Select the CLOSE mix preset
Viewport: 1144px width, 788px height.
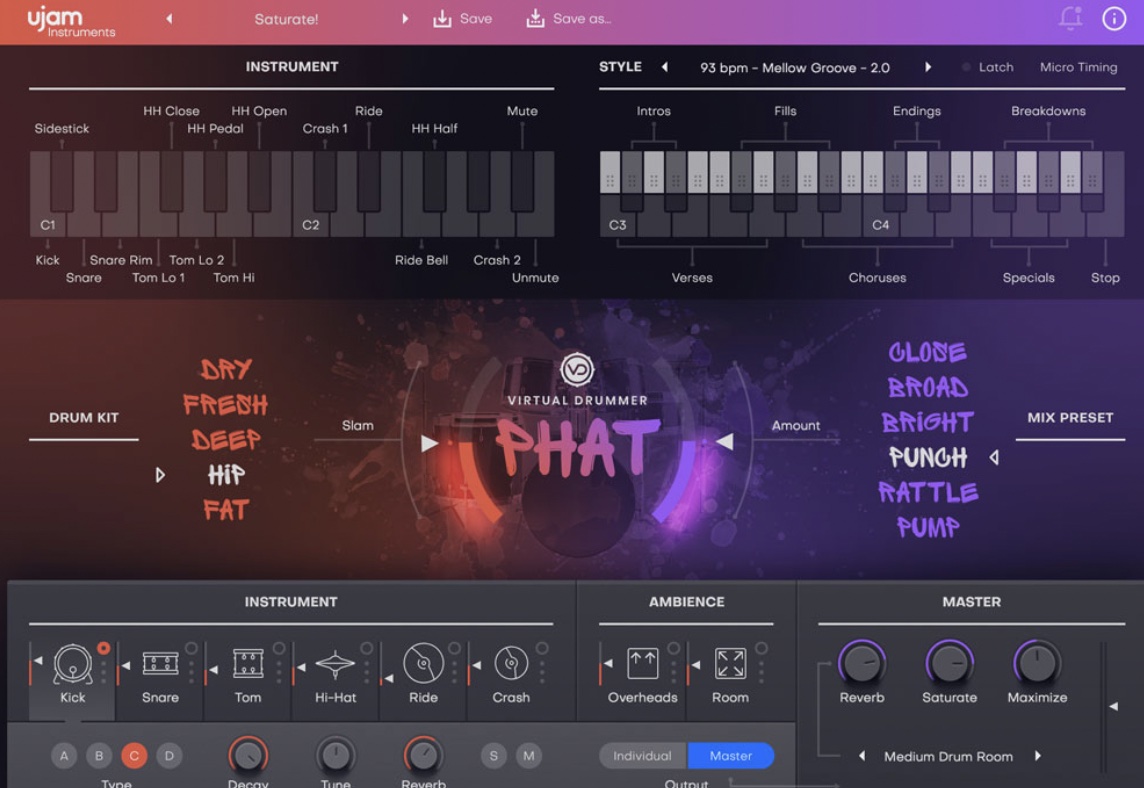927,352
